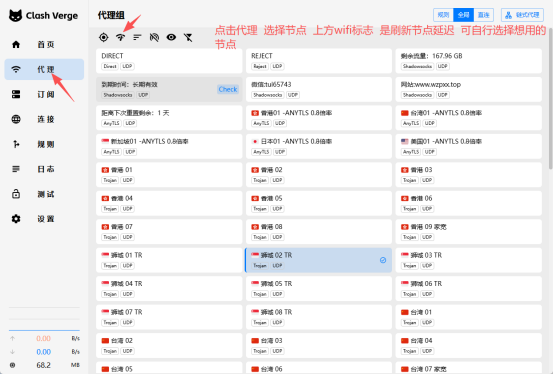Select the DIRECT proxy card

pyautogui.click(x=169, y=61)
